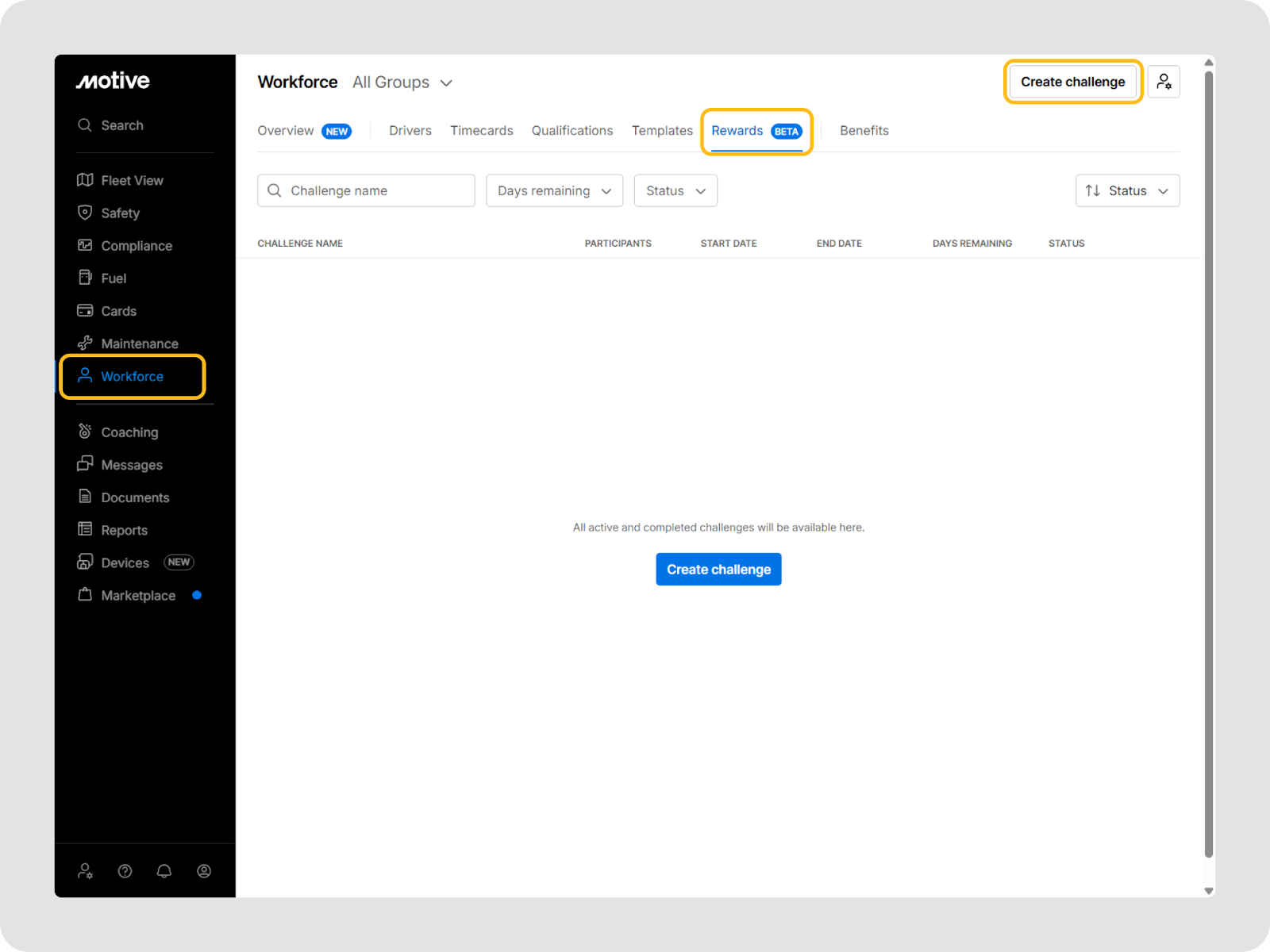Expand the All Groups dropdown
Viewport: 1270px width, 952px height.
(x=402, y=83)
